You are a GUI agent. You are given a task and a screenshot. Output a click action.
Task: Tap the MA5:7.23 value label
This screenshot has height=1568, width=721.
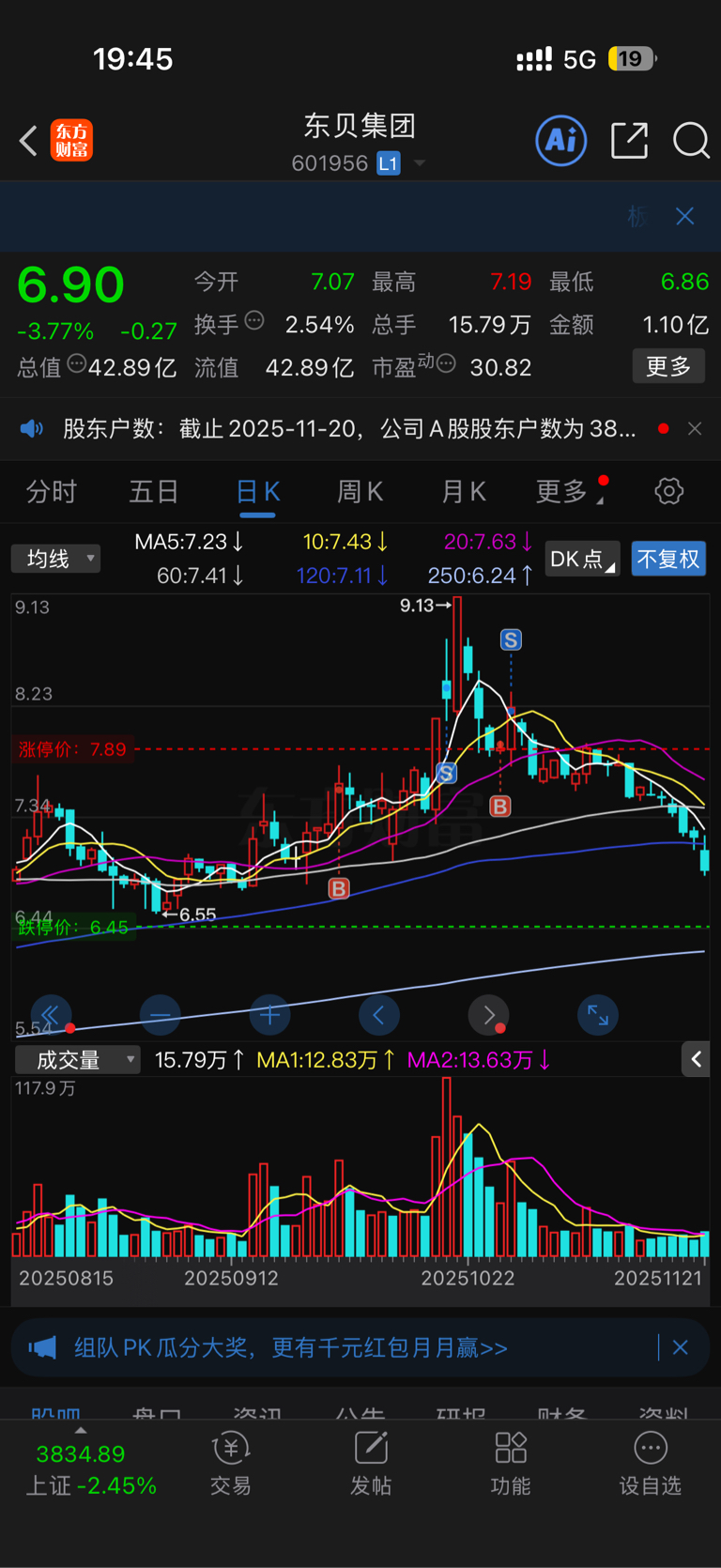(189, 542)
